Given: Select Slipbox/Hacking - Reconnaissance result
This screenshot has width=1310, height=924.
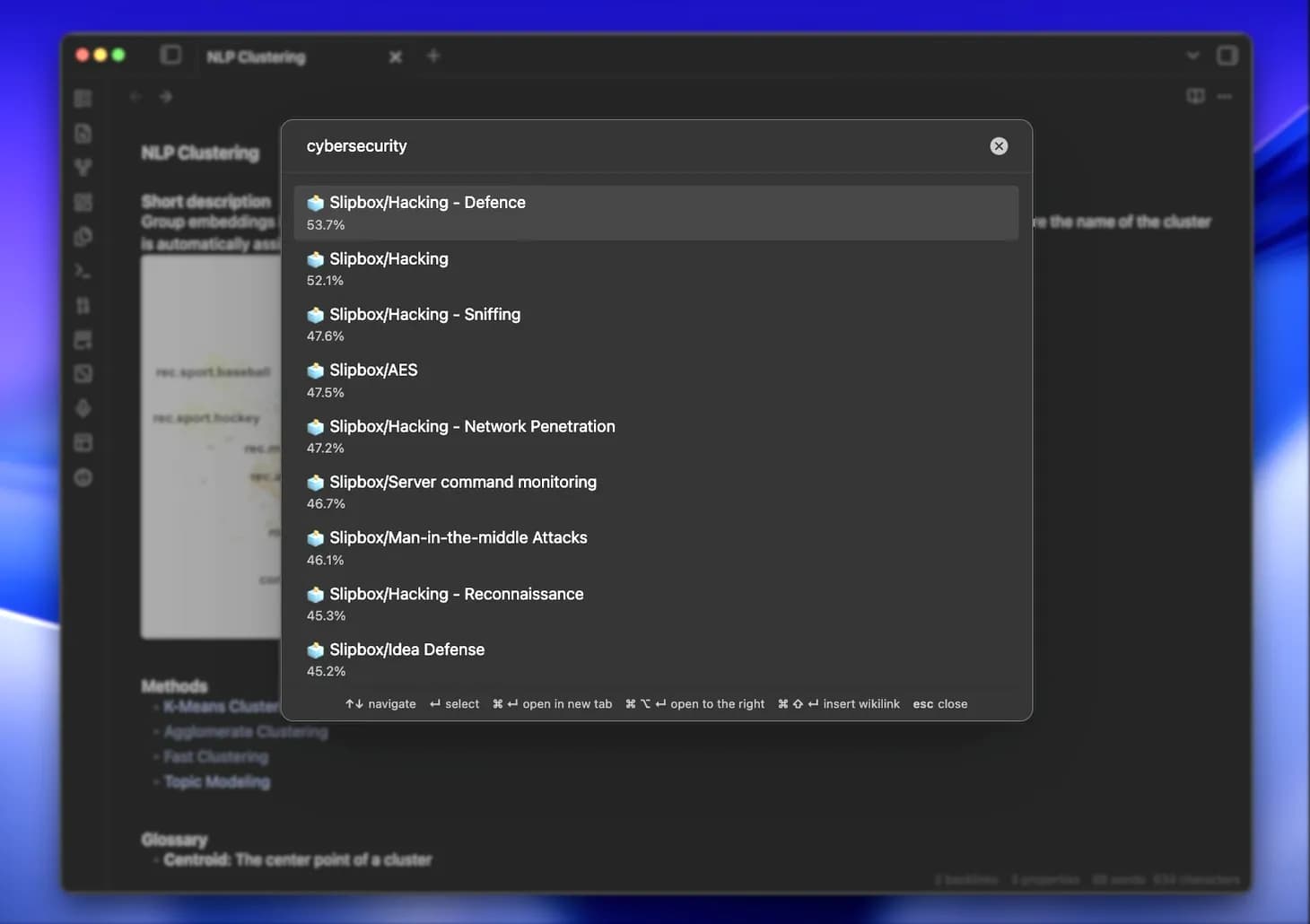Looking at the screenshot, I should [656, 604].
